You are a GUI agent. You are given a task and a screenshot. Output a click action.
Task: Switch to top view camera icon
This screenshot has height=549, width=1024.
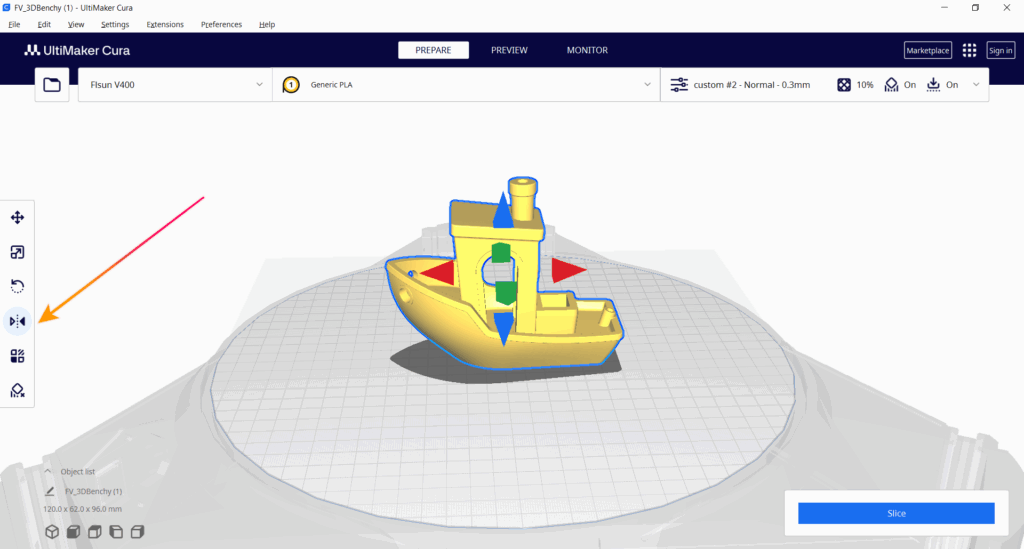95,532
